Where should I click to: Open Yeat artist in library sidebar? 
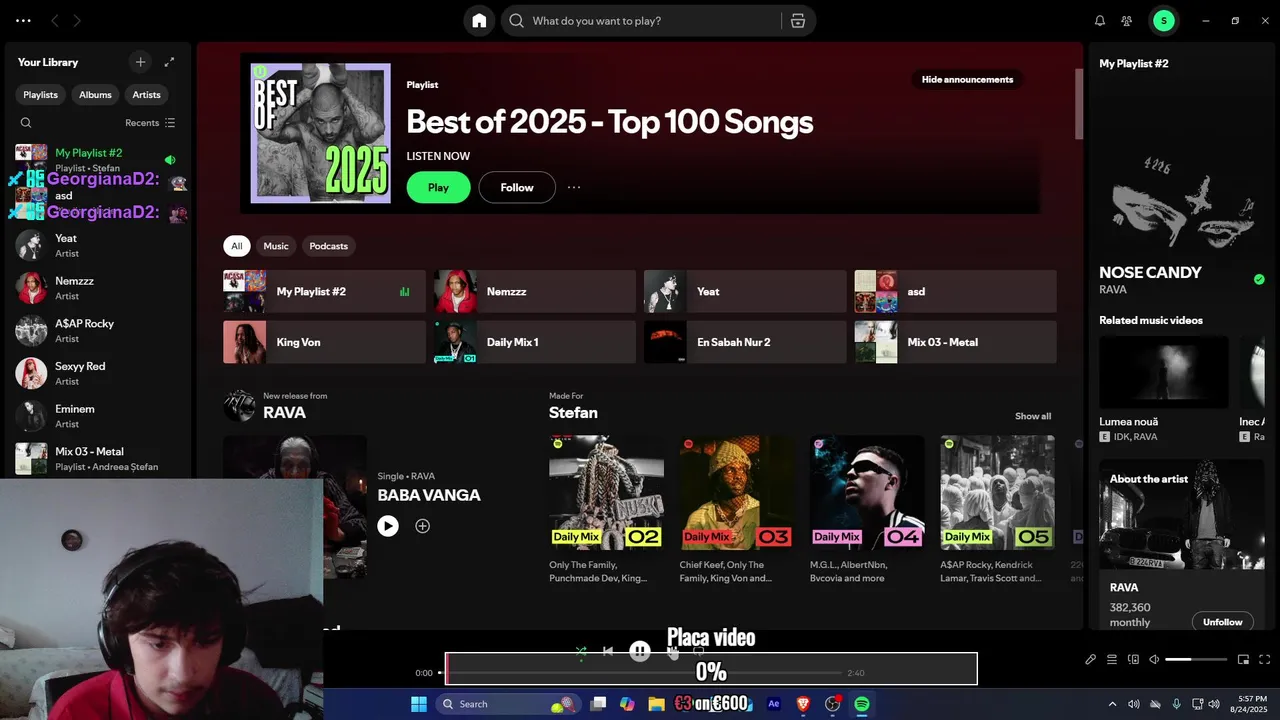tap(97, 245)
